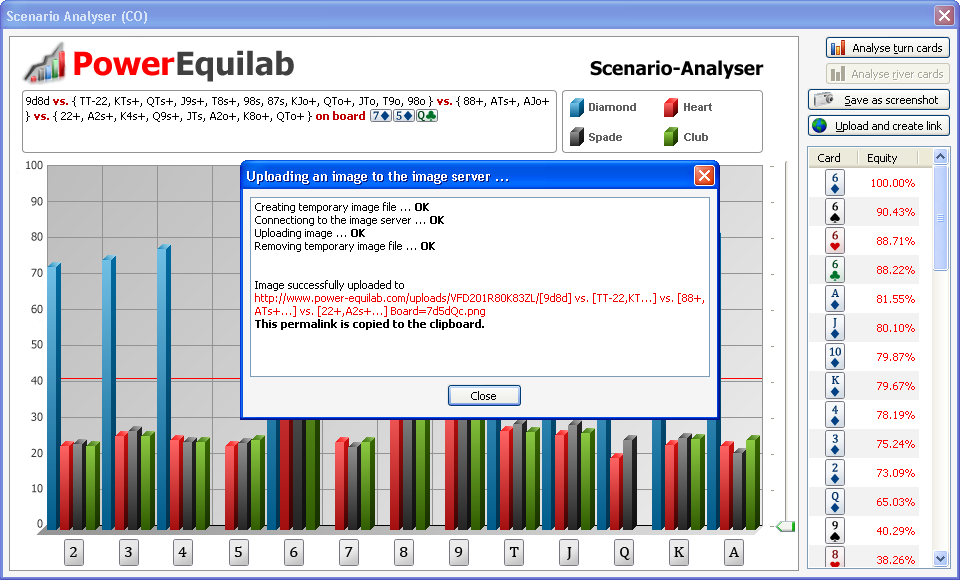The height and width of the screenshot is (580, 960).
Task: Click the A rank label under the chart
Action: (733, 552)
